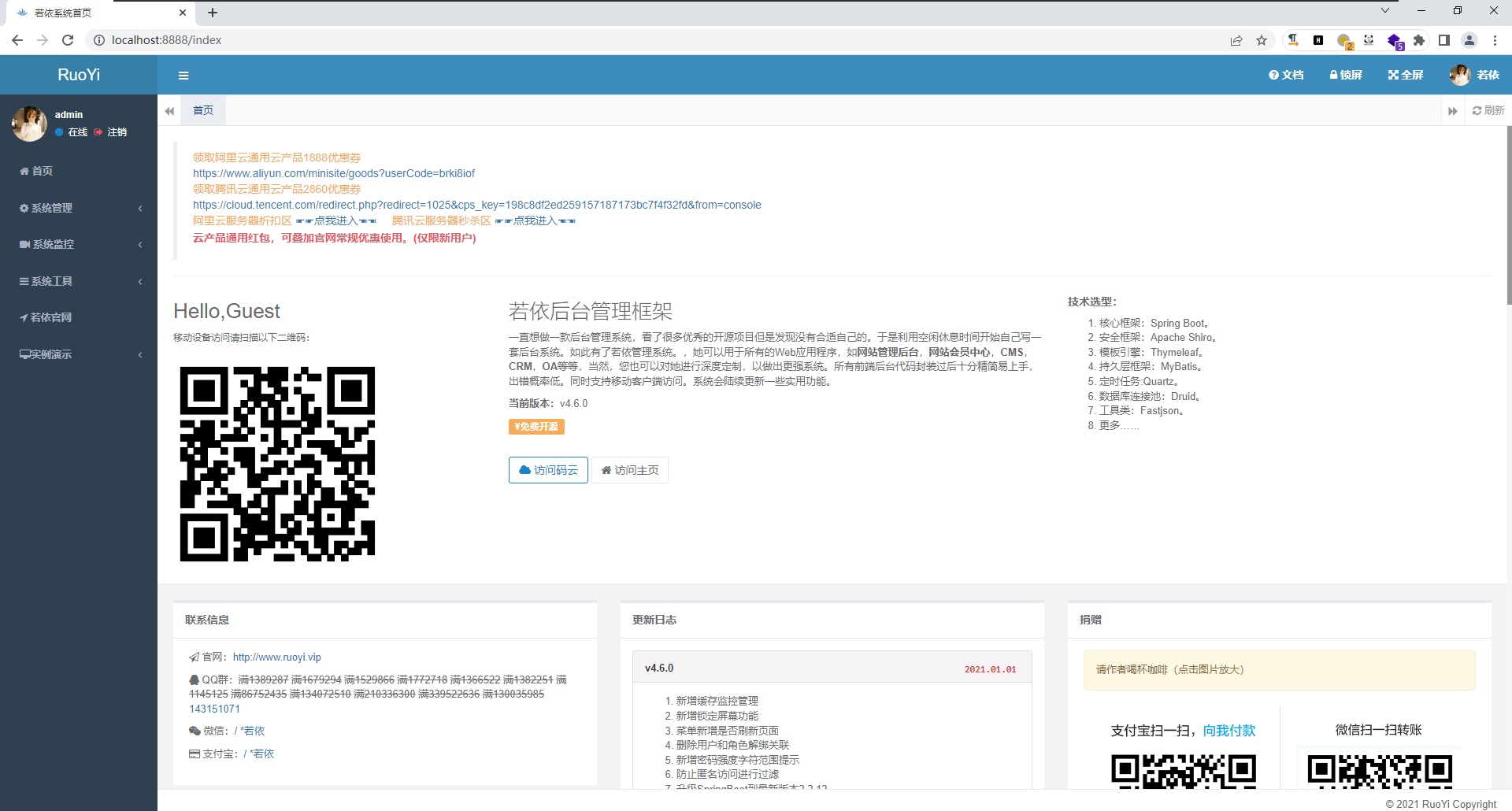This screenshot has width=1512, height=811.
Task: Click the 请作者喝杯咖啡 donation notice
Action: pyautogui.click(x=1280, y=670)
